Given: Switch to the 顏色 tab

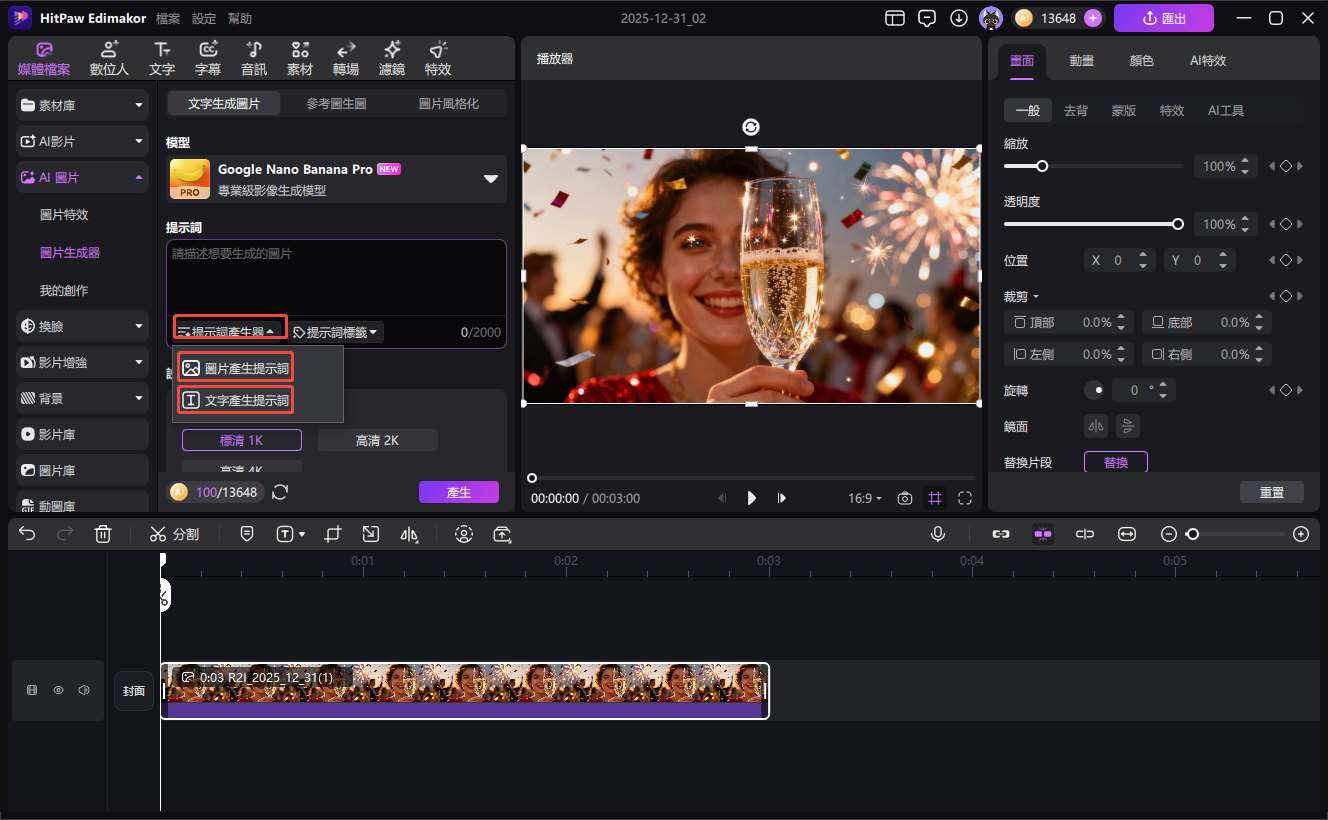Looking at the screenshot, I should [x=1141, y=60].
